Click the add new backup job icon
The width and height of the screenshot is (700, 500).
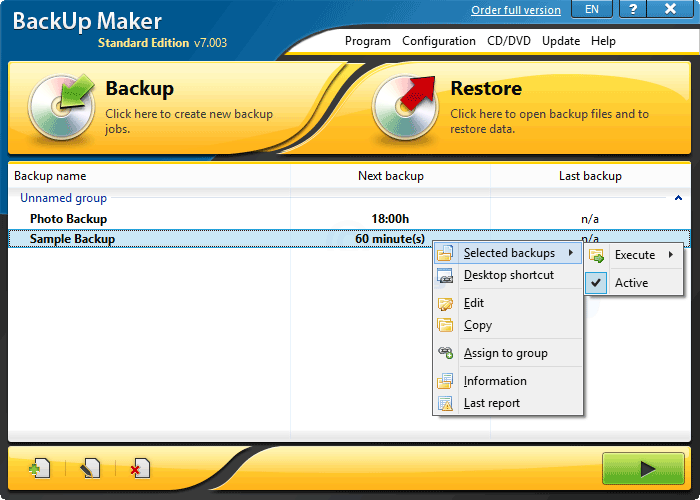40,468
